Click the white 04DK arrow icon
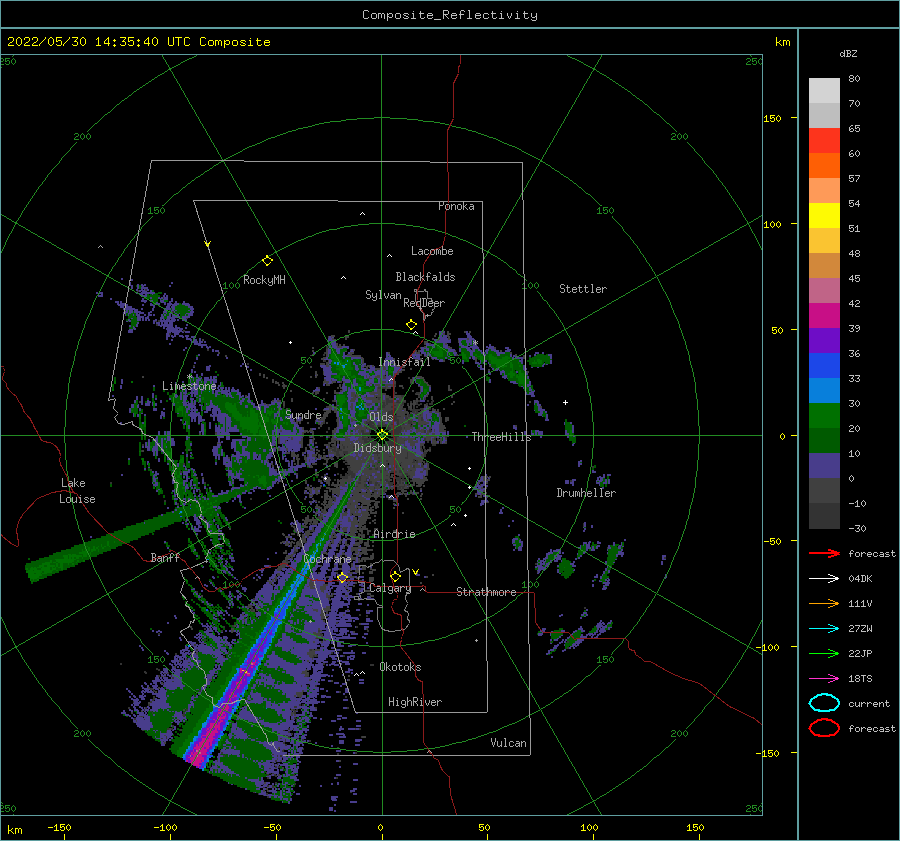Screen dimensions: 900x841 [824, 579]
